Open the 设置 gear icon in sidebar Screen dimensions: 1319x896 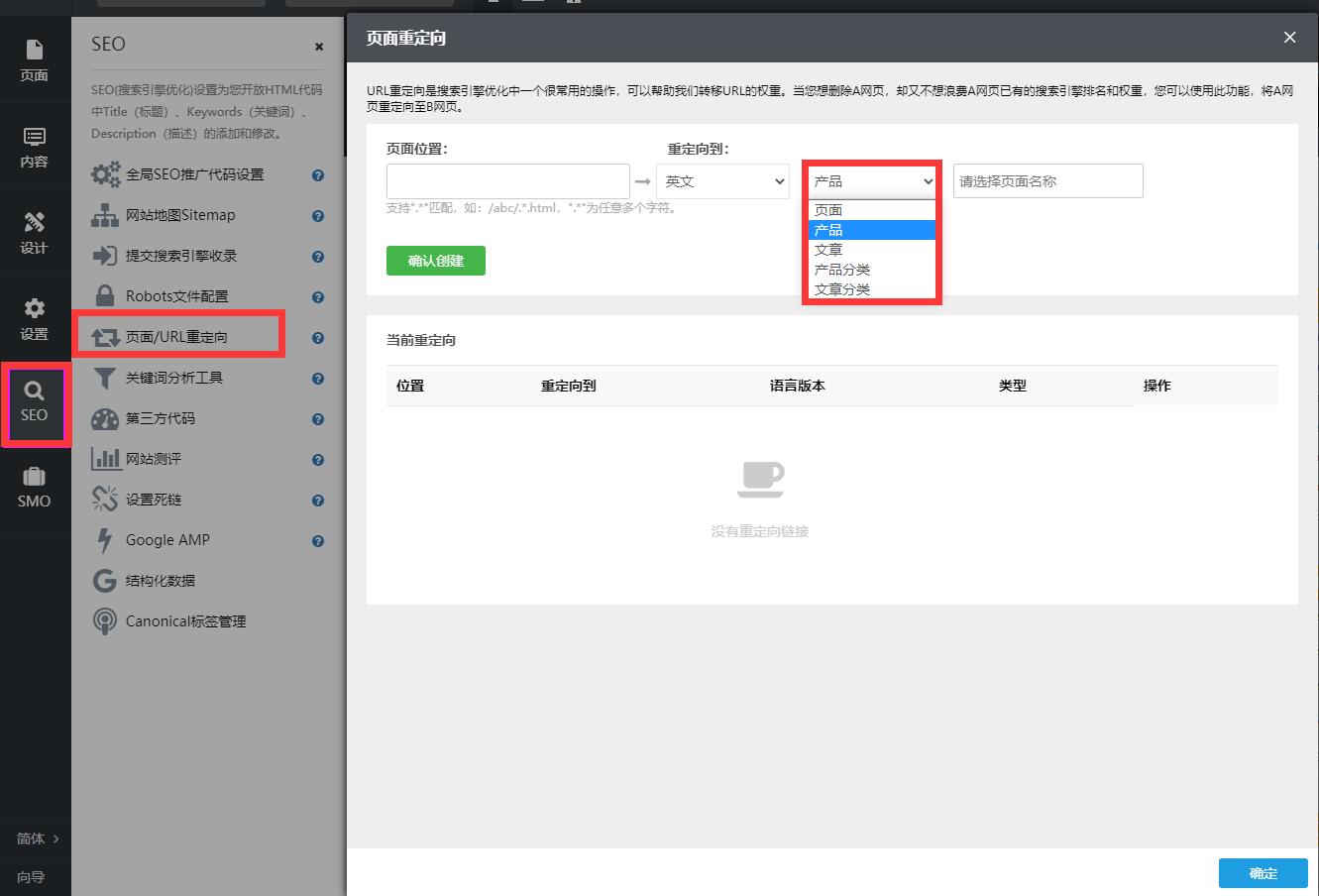[x=35, y=318]
